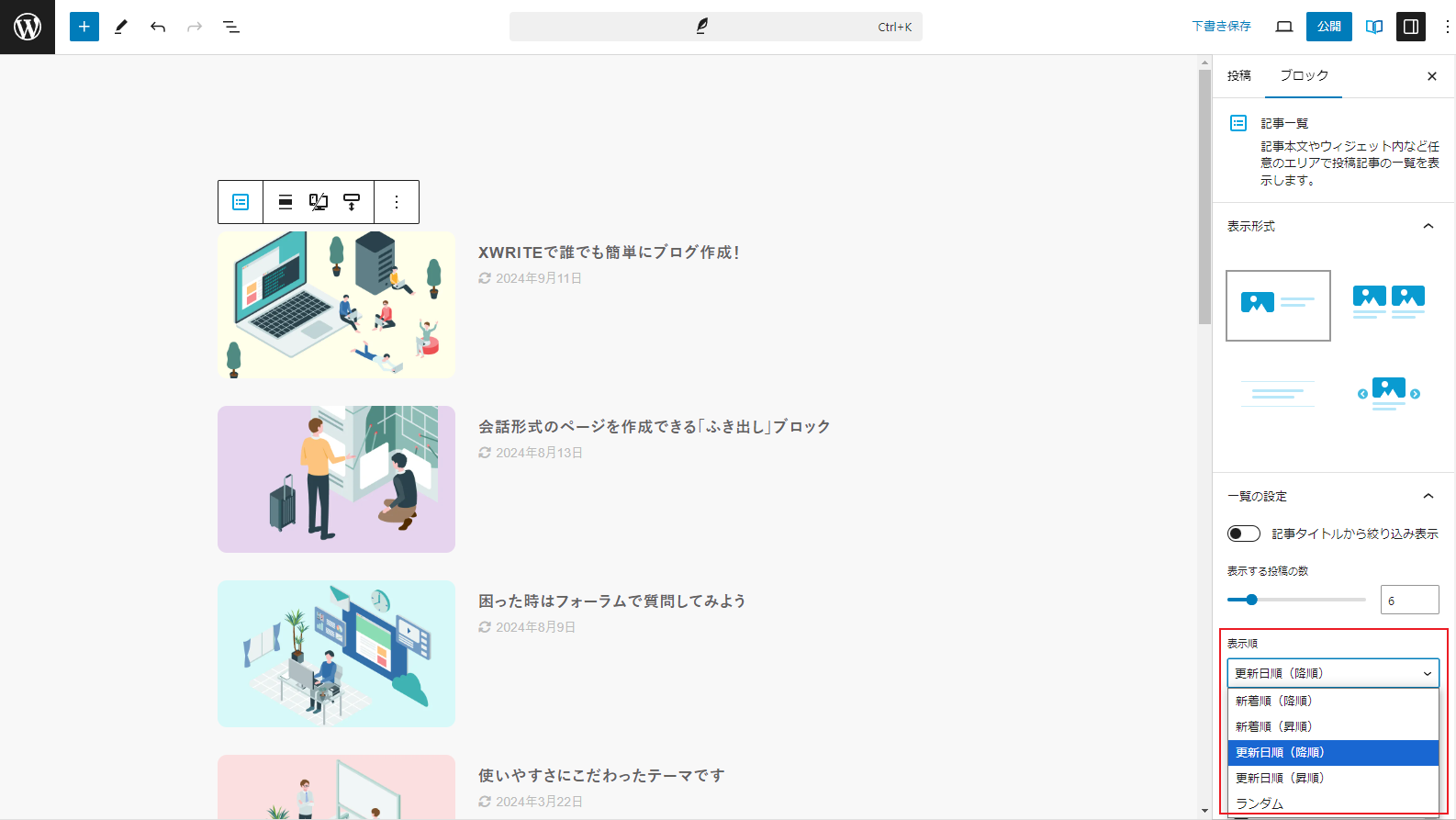This screenshot has width=1456, height=820.
Task: Open the document overview list icon
Action: click(x=231, y=27)
